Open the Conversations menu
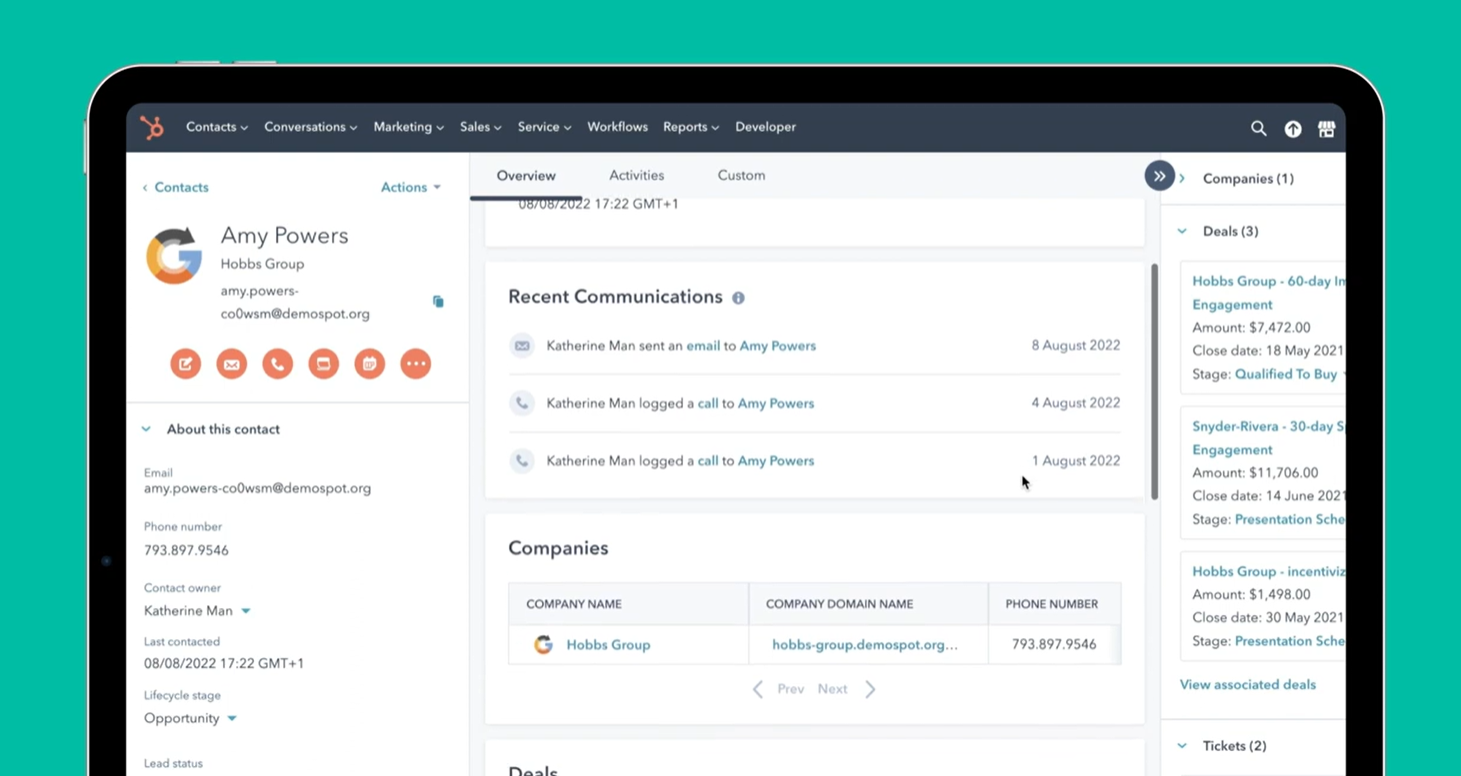Screen dimensions: 1461x776 click(311, 127)
